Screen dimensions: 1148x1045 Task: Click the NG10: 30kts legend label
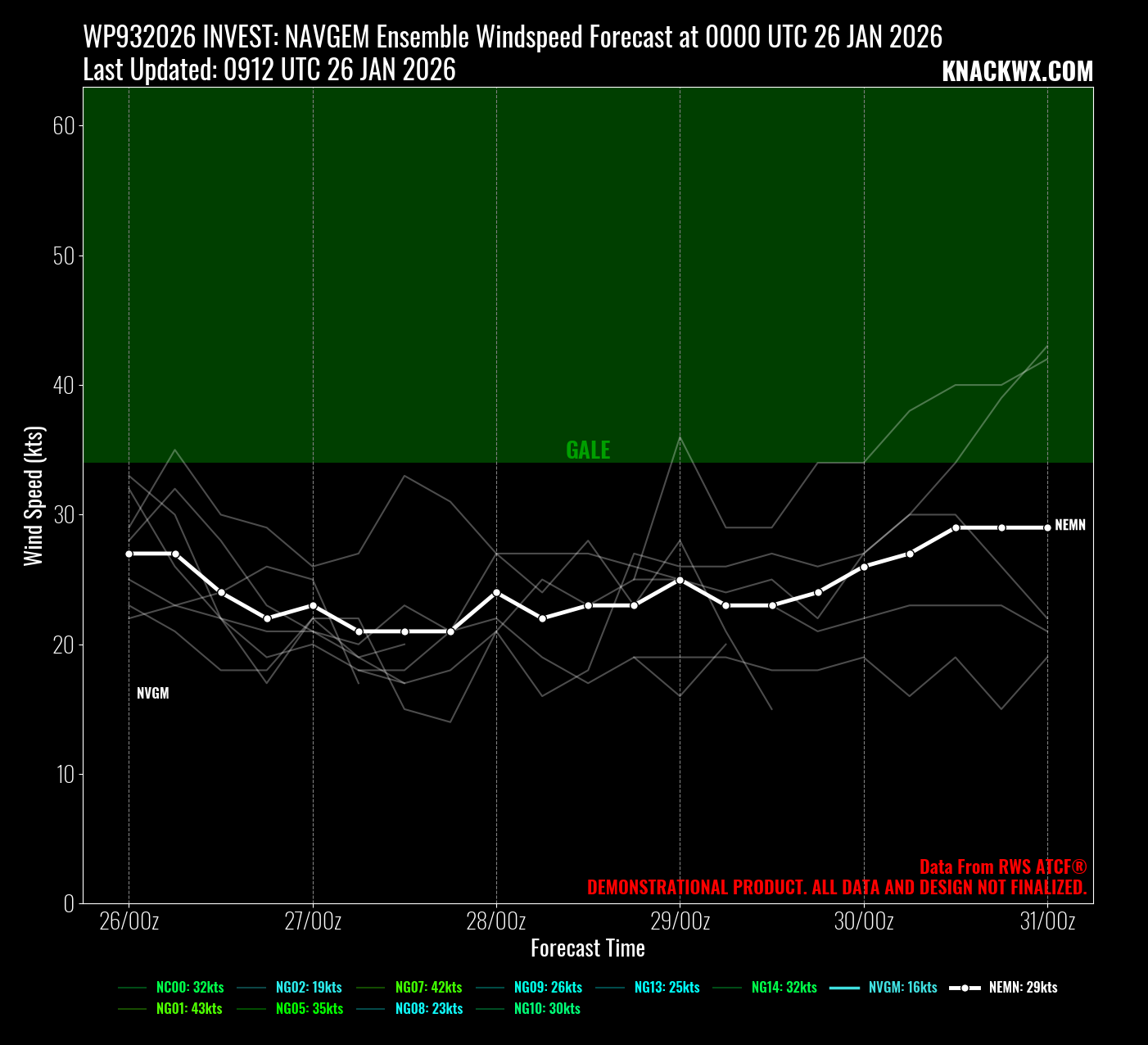547,1009
